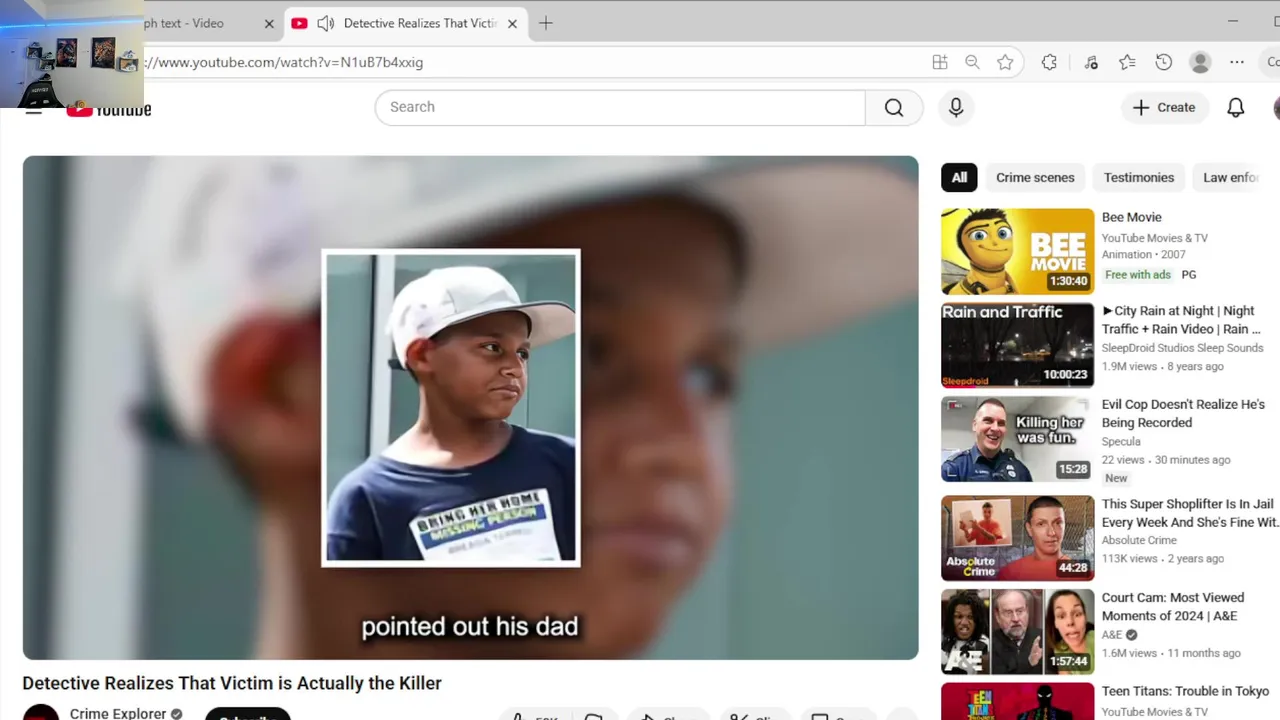Open 'Evil Cop Doesn't Realize He's Being Recorded'

click(x=1183, y=413)
